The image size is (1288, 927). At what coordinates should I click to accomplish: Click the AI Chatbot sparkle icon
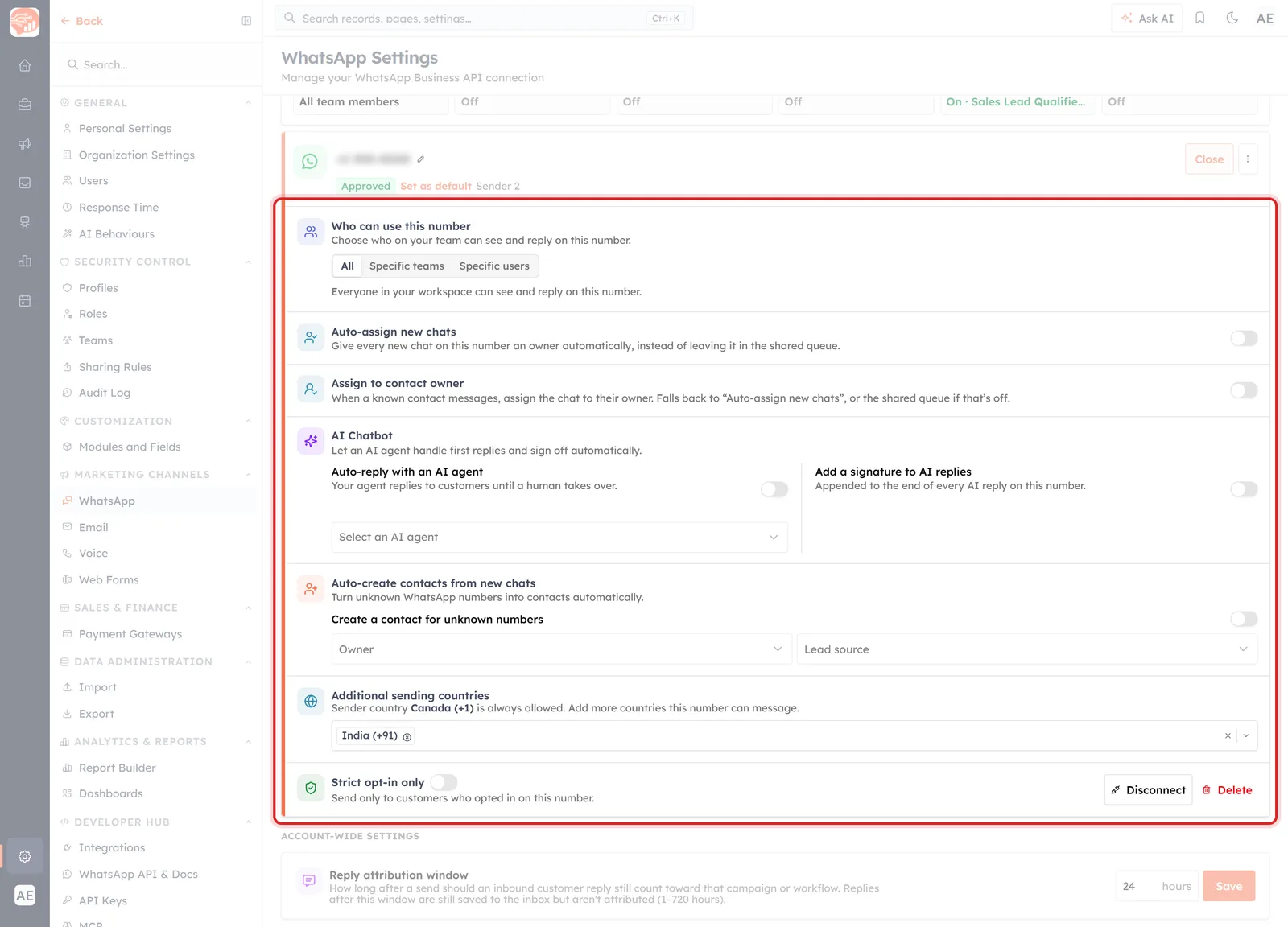311,441
